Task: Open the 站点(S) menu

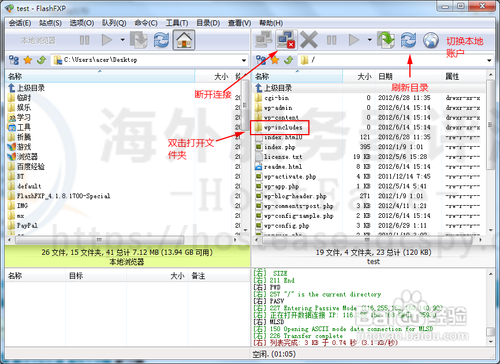Action: pyautogui.click(x=50, y=23)
